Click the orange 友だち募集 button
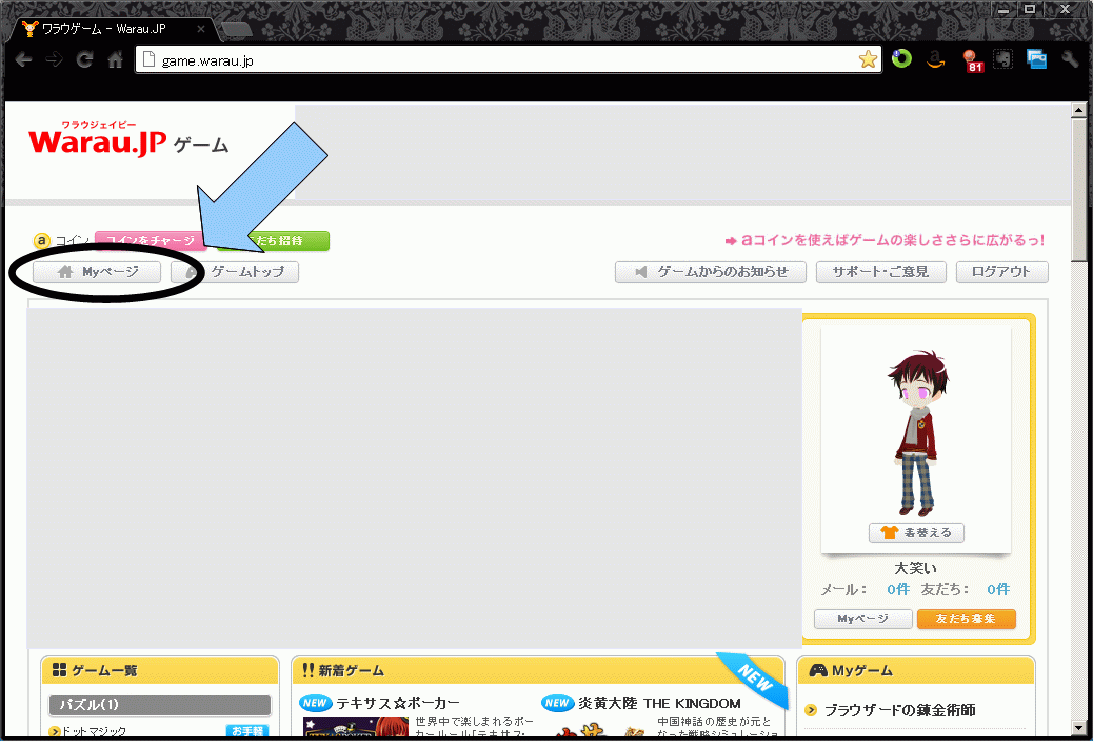This screenshot has height=742, width=1094. 966,619
